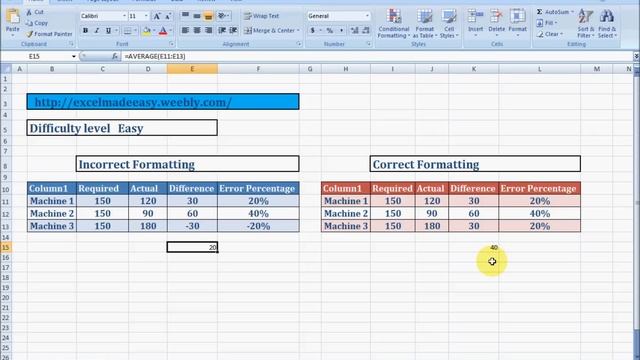The width and height of the screenshot is (640, 360).
Task: Open the excelmadeeasy.weebly.com link
Action: [133, 102]
